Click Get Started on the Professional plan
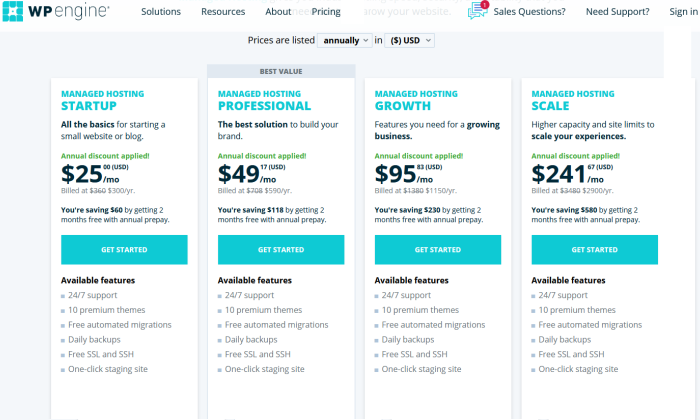Viewport: 700px width, 420px height. (281, 250)
